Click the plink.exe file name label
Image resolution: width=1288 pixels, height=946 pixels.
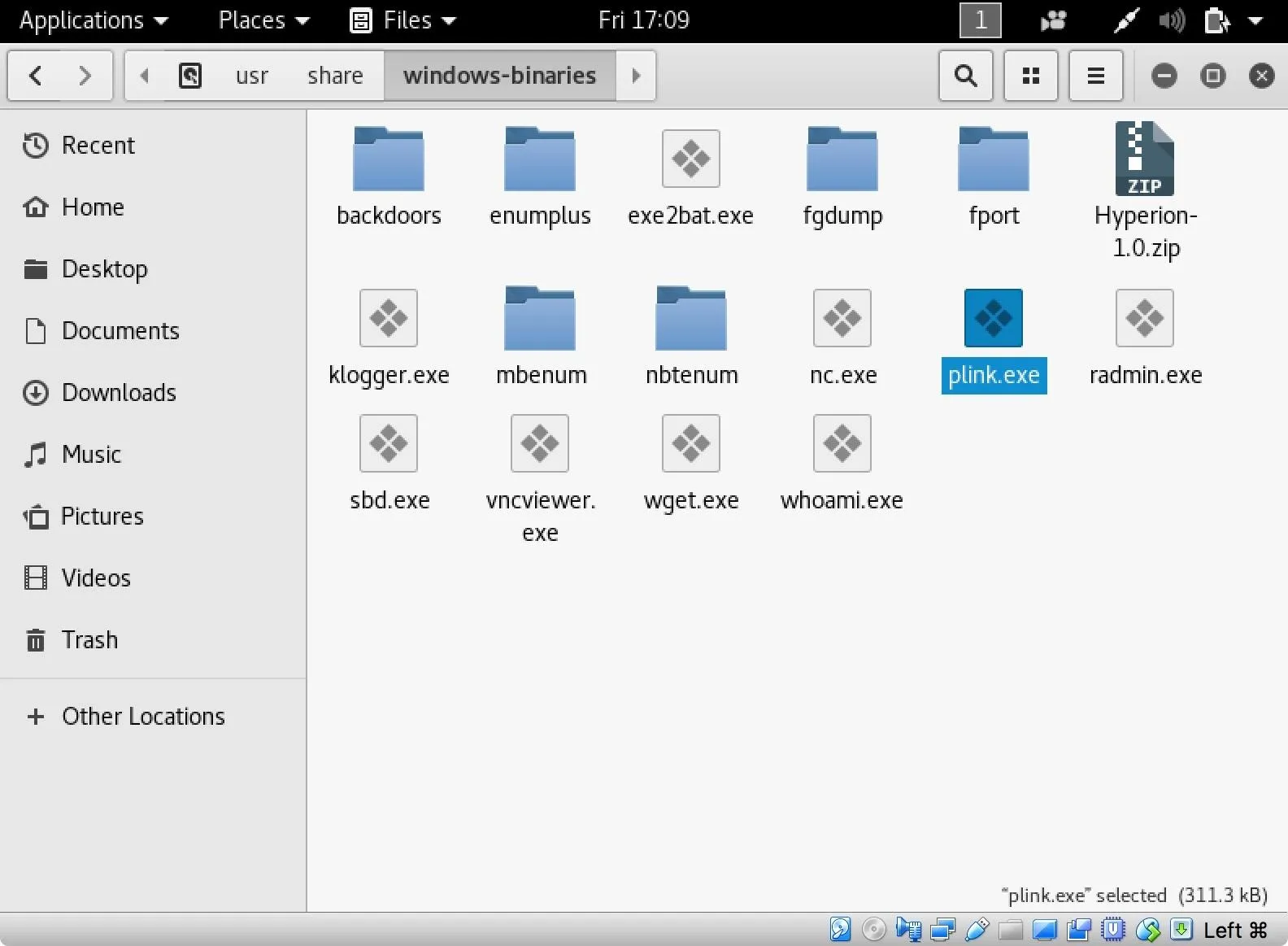pos(994,375)
